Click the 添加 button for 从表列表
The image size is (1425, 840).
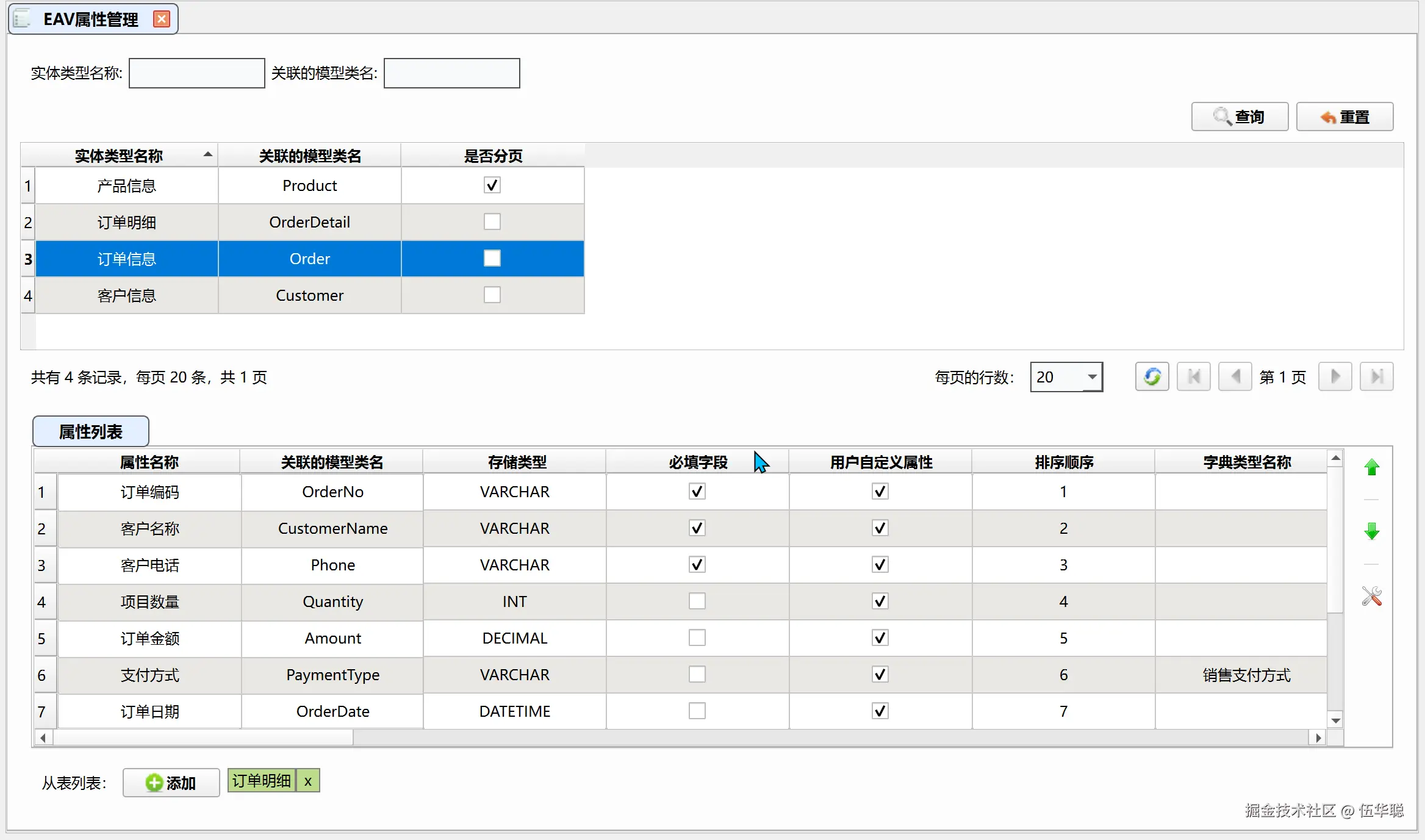click(x=171, y=783)
